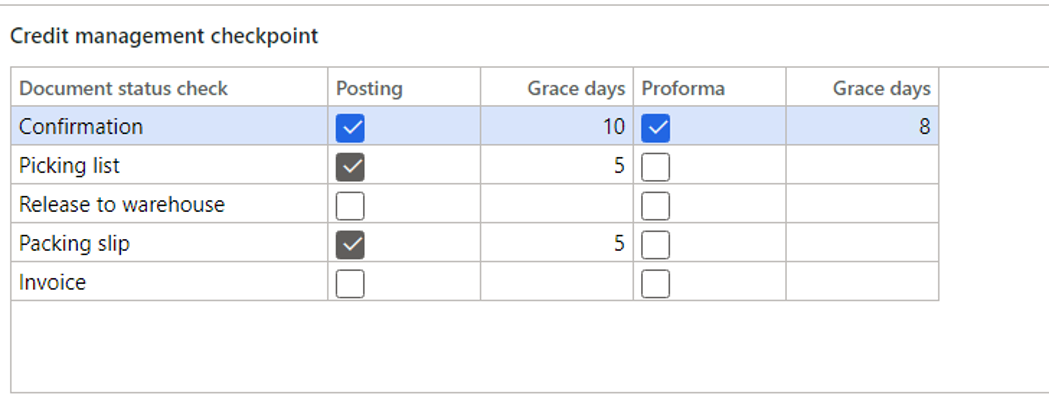This screenshot has width=1050, height=416.
Task: Select the Release to warehouse row
Action: click(x=122, y=205)
